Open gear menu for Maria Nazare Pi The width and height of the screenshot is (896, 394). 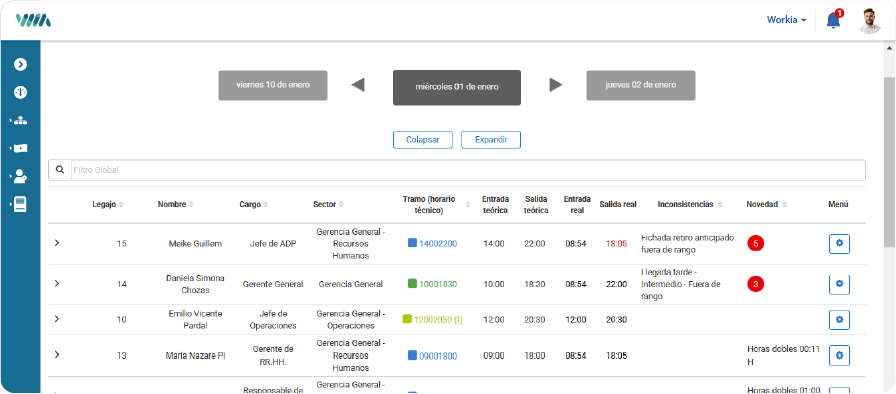[x=839, y=355]
